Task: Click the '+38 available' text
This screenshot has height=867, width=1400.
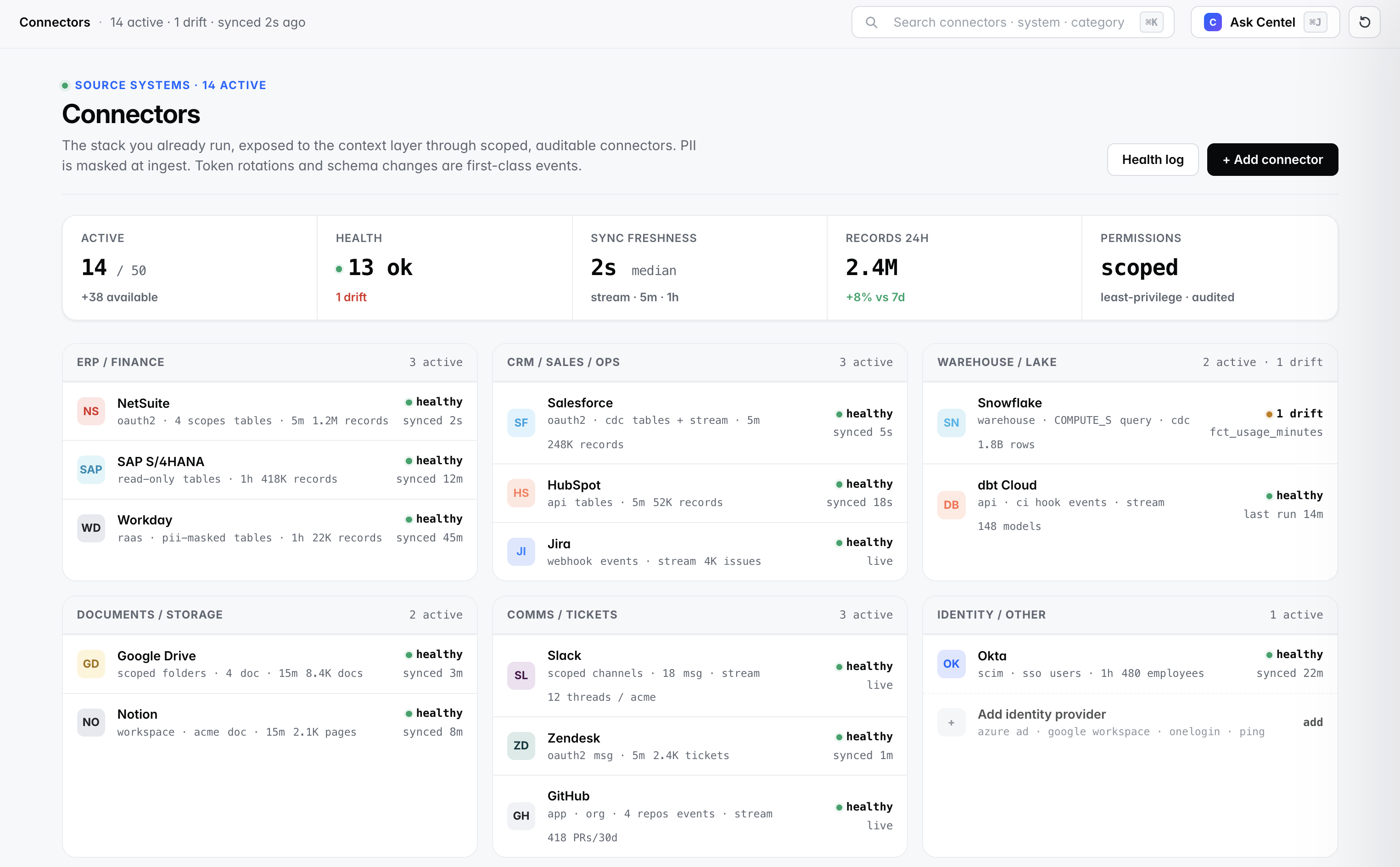Action: [x=119, y=297]
